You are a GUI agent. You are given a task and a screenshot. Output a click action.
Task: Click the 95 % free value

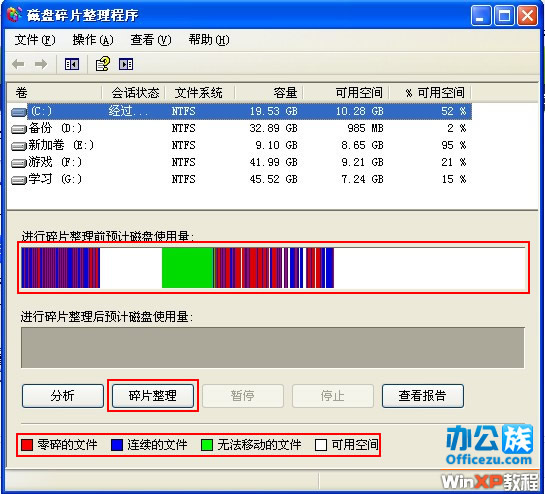click(x=454, y=145)
